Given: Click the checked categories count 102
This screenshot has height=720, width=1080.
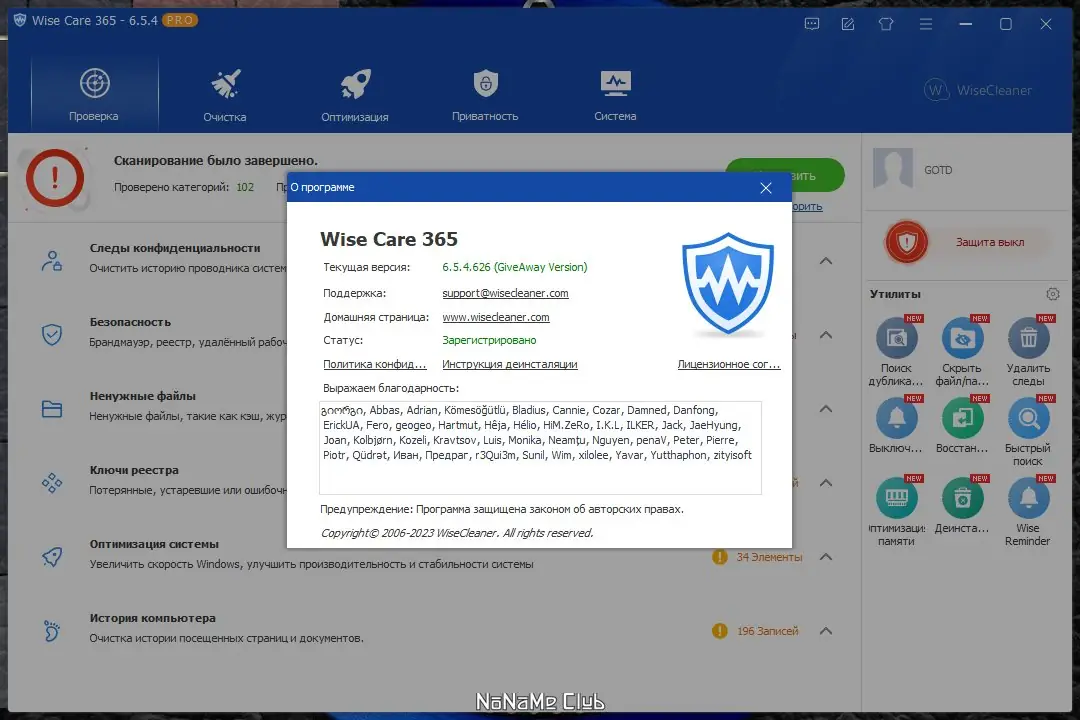Looking at the screenshot, I should pos(245,187).
